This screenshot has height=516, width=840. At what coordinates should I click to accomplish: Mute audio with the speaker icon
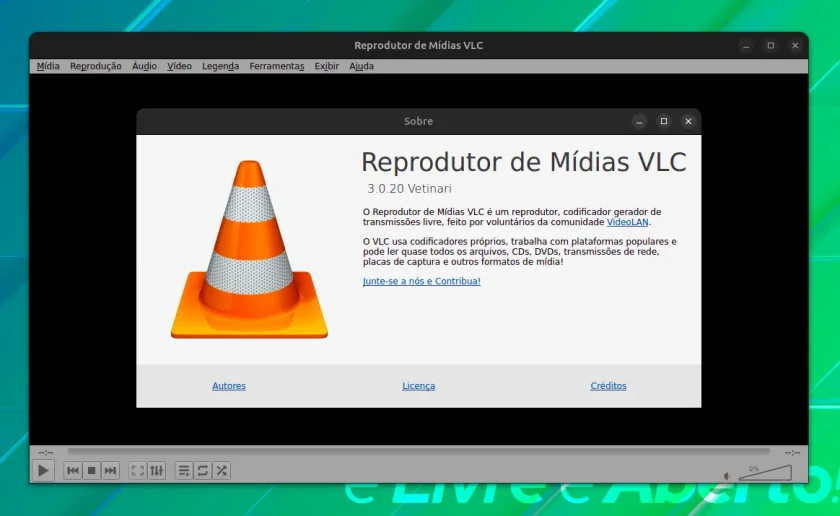pyautogui.click(x=727, y=475)
